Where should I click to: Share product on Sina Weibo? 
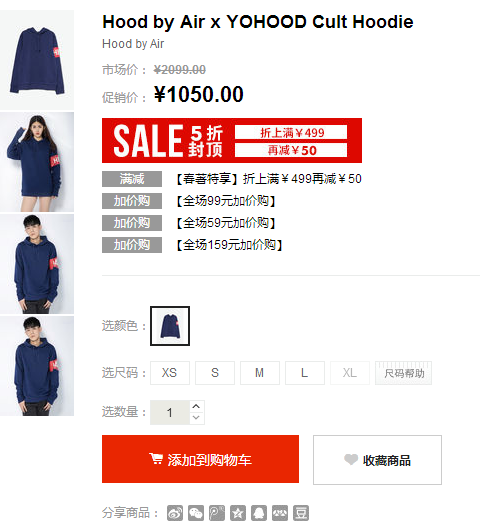[175, 513]
